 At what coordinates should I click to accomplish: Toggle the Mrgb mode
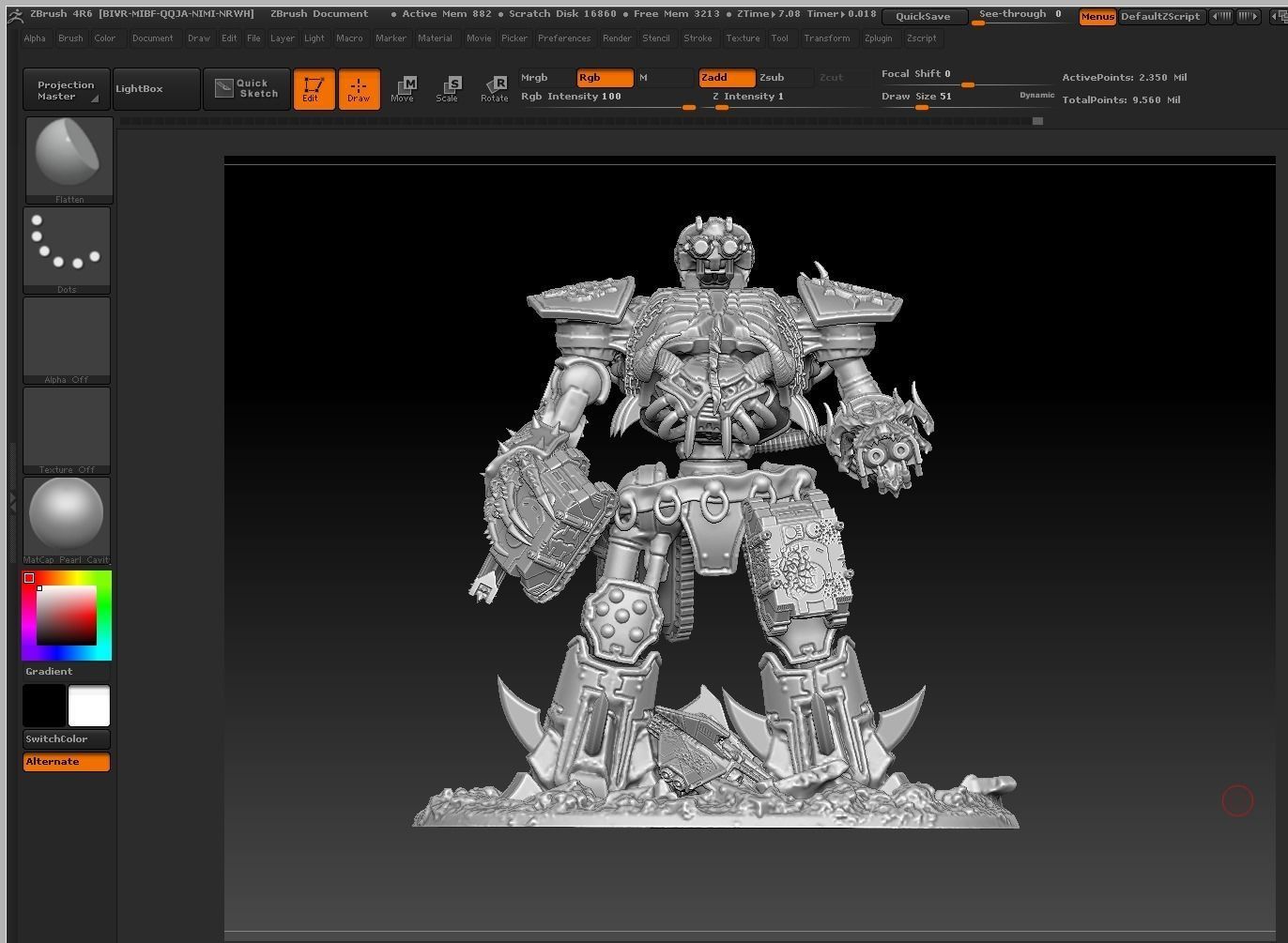(546, 78)
